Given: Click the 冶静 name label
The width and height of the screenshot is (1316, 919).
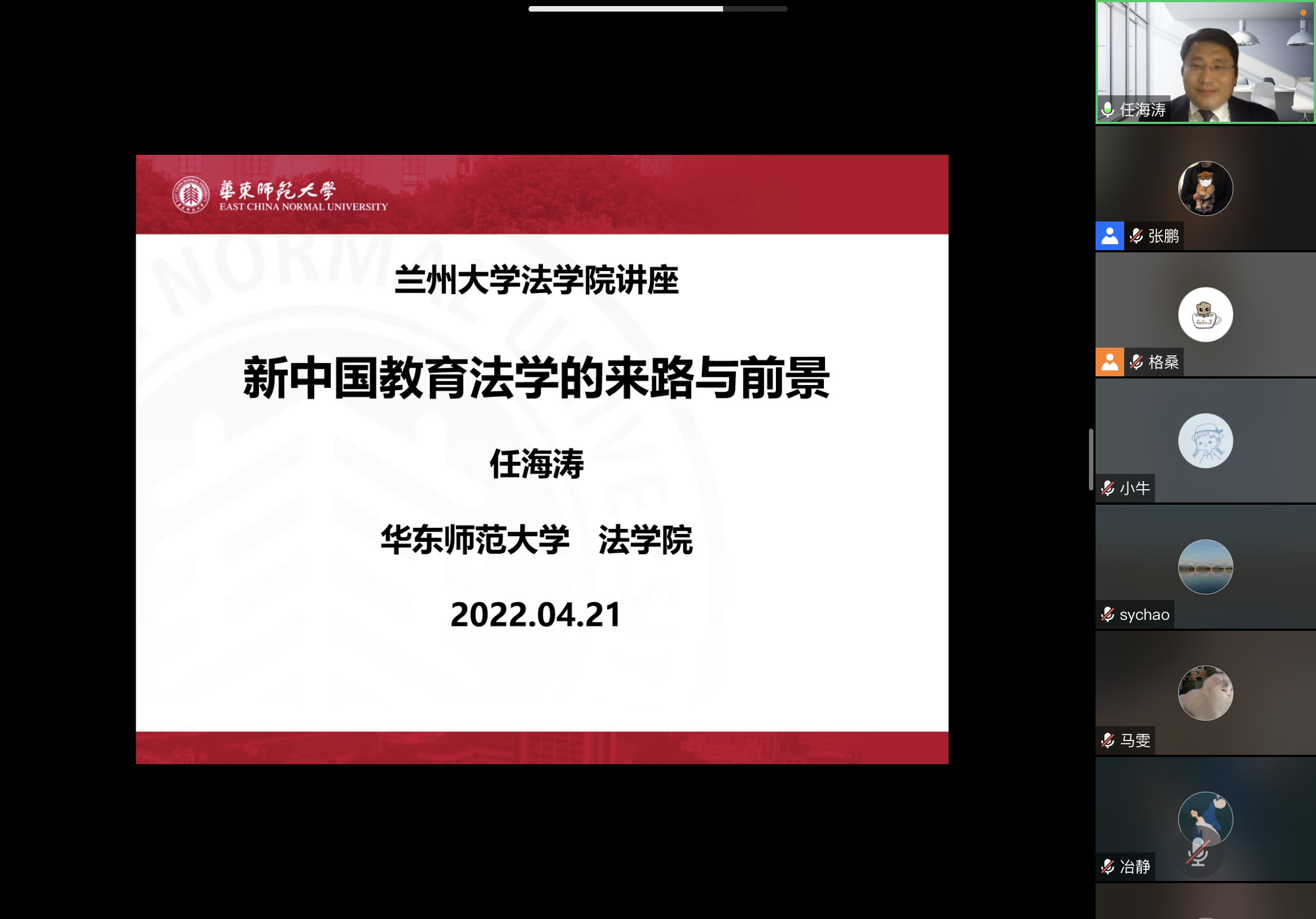Looking at the screenshot, I should [x=1135, y=866].
